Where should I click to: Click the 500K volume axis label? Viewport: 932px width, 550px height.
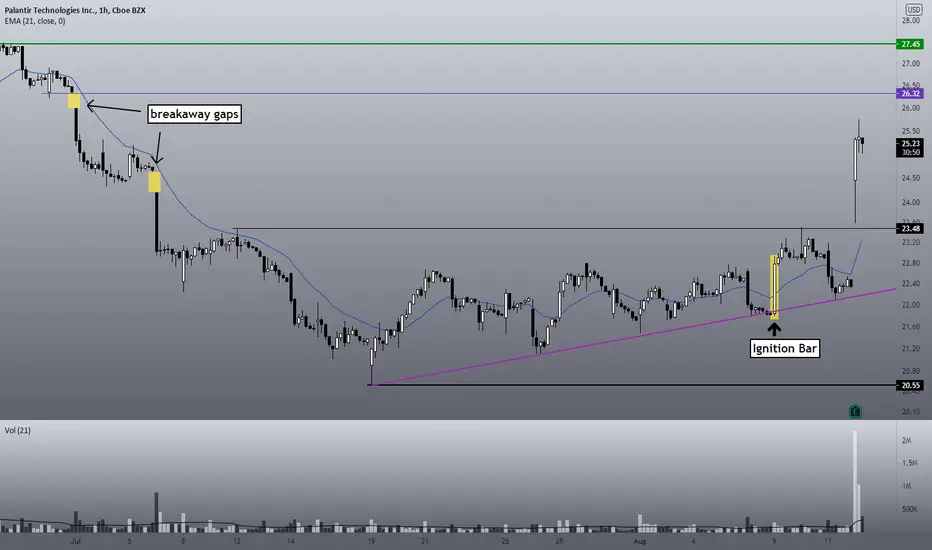(x=909, y=509)
